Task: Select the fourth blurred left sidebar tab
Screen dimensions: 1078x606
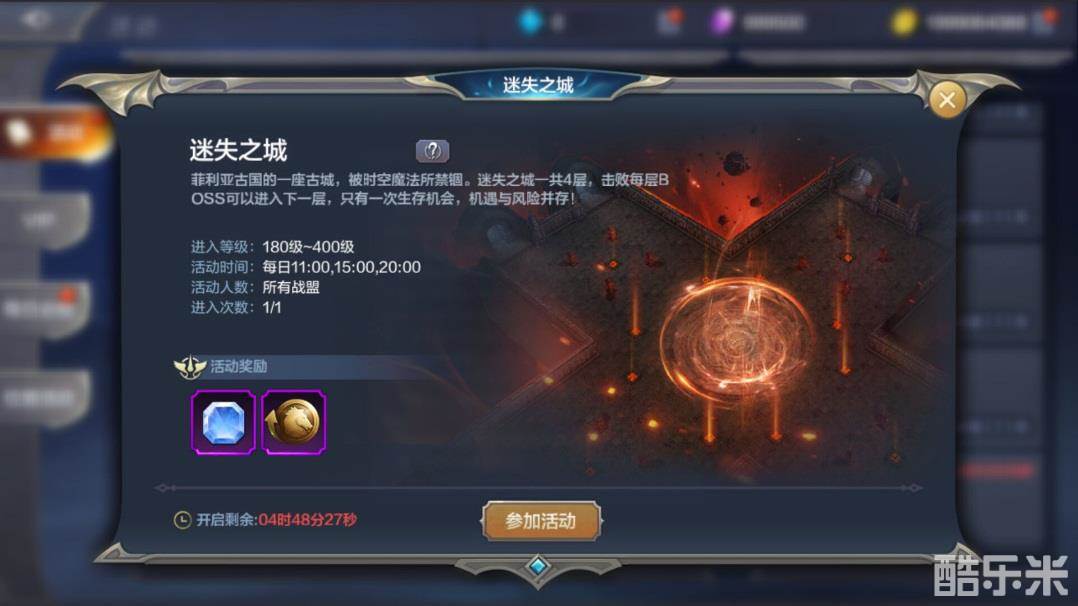Action: 45,398
